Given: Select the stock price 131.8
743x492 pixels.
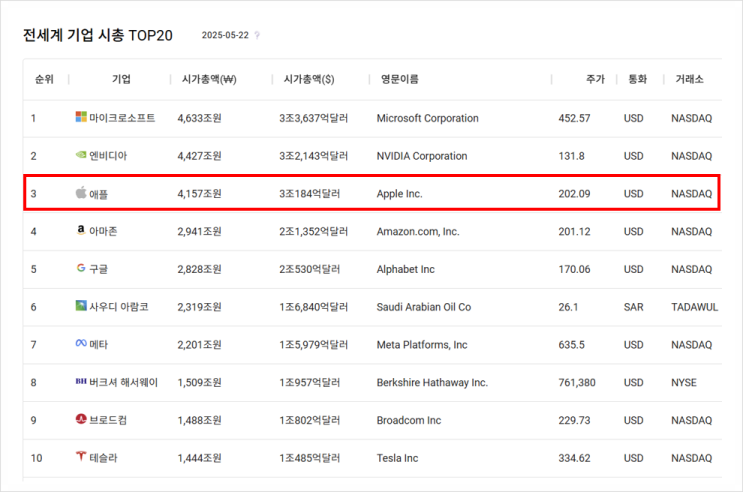Looking at the screenshot, I should pyautogui.click(x=571, y=156).
